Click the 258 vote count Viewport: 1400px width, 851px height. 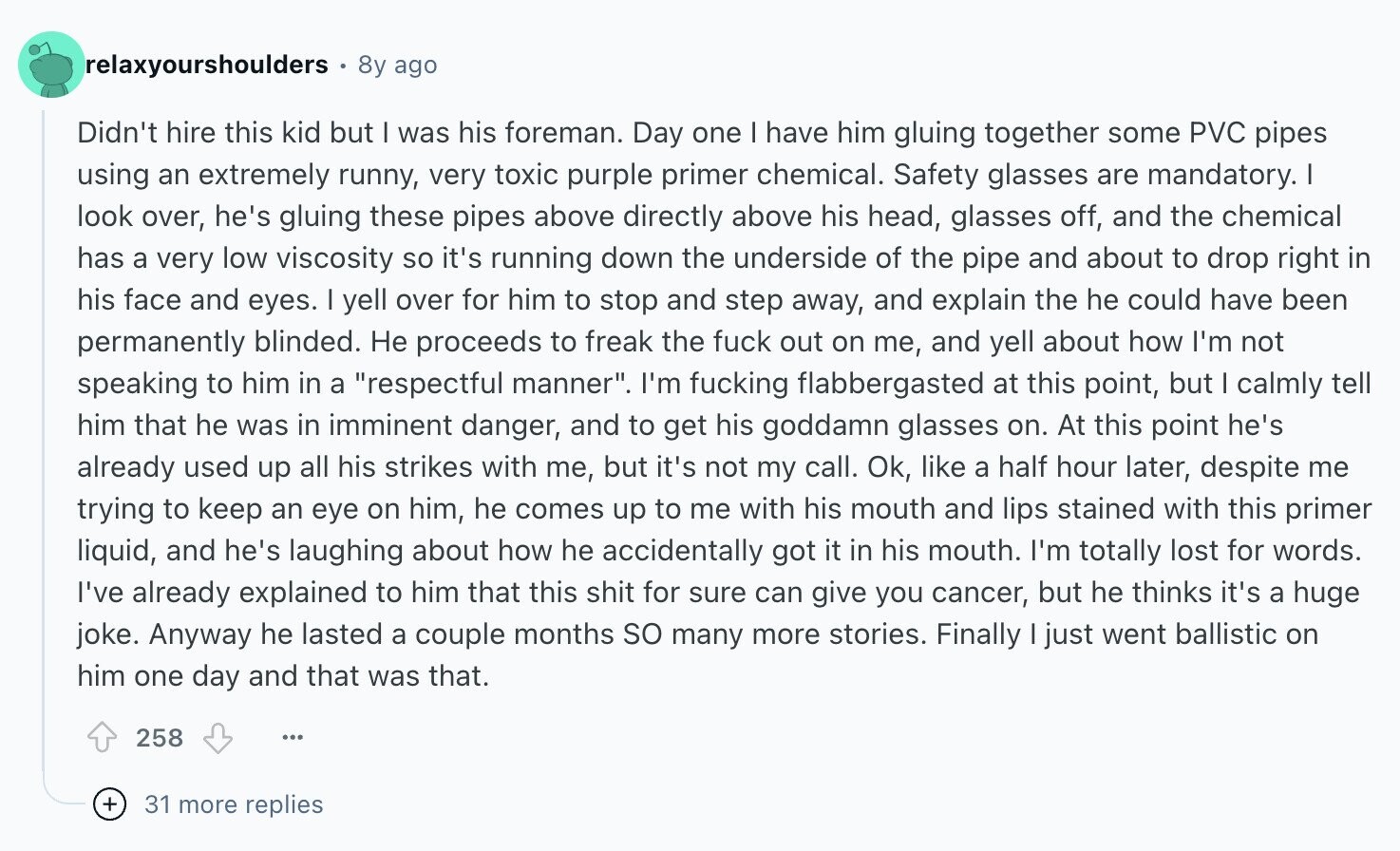(x=160, y=738)
